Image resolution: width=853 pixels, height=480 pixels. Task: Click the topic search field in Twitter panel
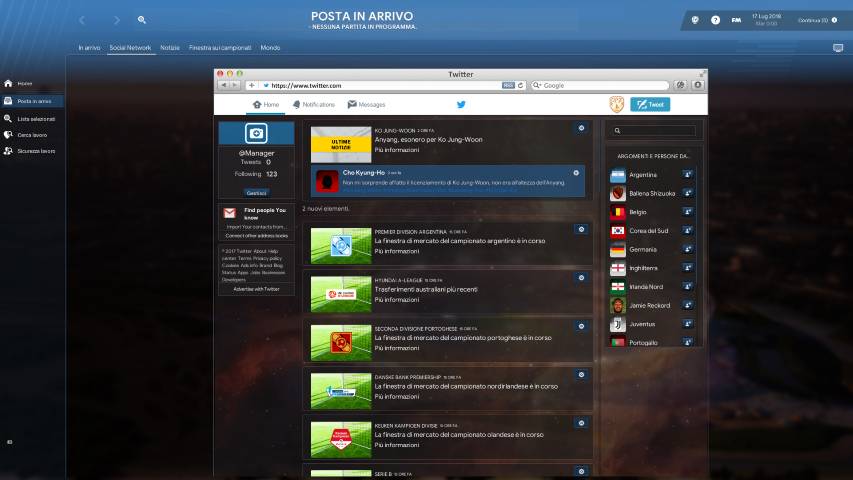click(x=654, y=131)
